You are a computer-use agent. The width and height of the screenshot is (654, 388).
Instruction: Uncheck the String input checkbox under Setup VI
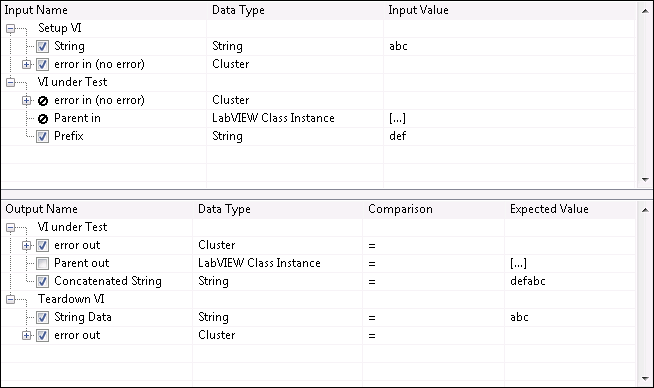(x=42, y=46)
